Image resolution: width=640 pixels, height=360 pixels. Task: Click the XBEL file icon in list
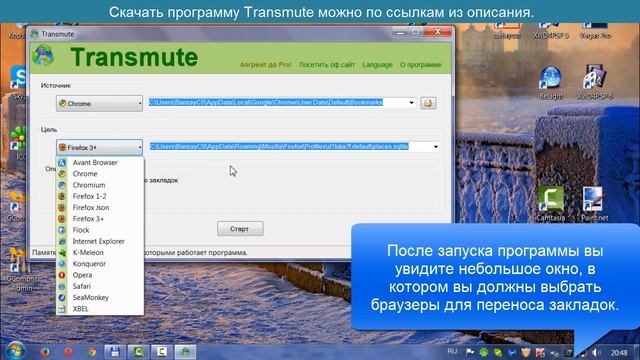point(62,309)
